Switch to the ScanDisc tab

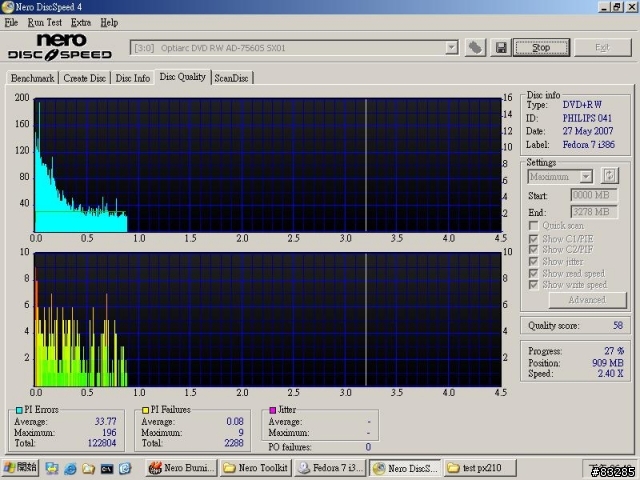pyautogui.click(x=231, y=78)
